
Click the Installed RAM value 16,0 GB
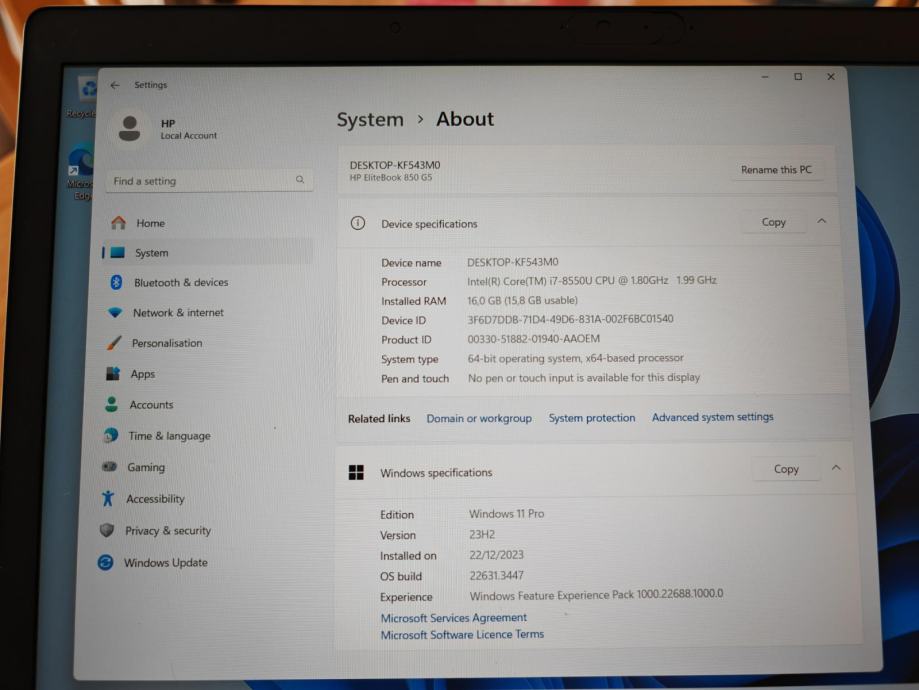pos(522,300)
